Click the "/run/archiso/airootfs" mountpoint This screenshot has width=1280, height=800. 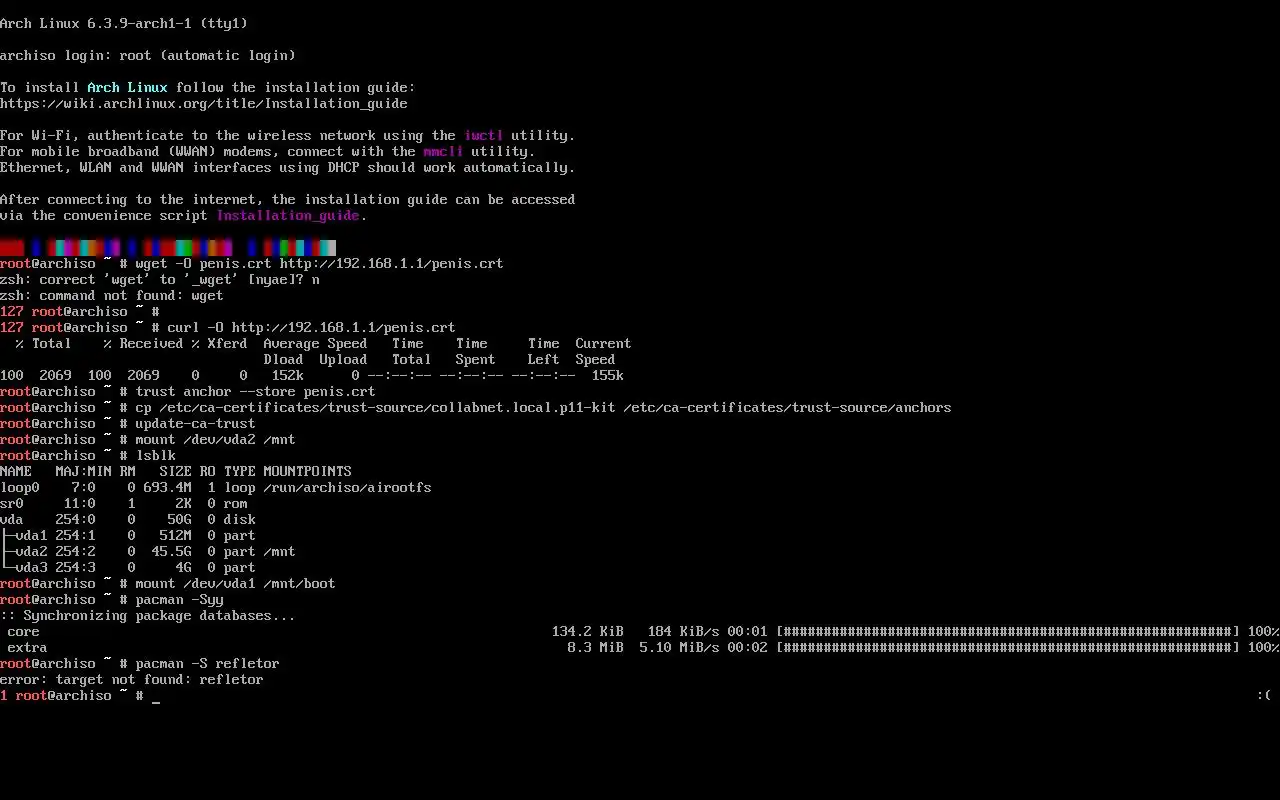click(x=347, y=487)
